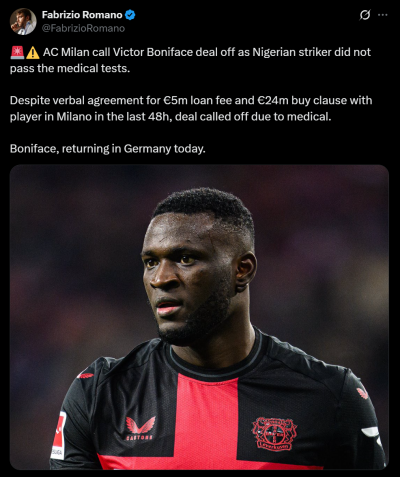
Task: Click the blue verified badge checkmark
Action: [x=130, y=15]
